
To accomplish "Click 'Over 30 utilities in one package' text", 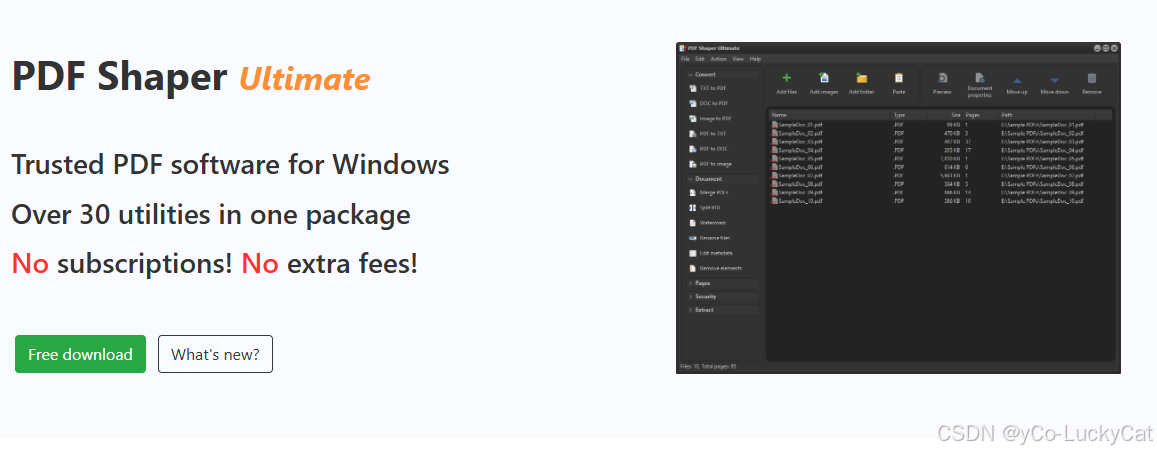I will click(x=211, y=215).
